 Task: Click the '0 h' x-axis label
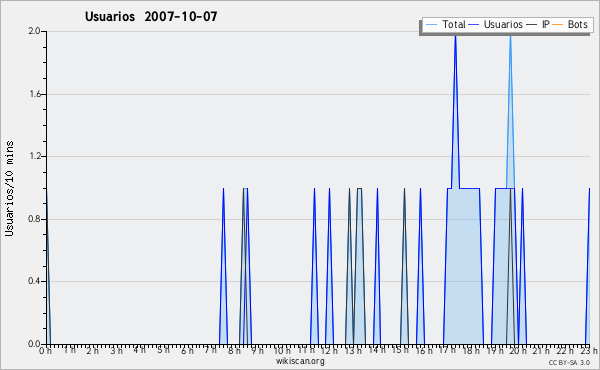pos(45,350)
